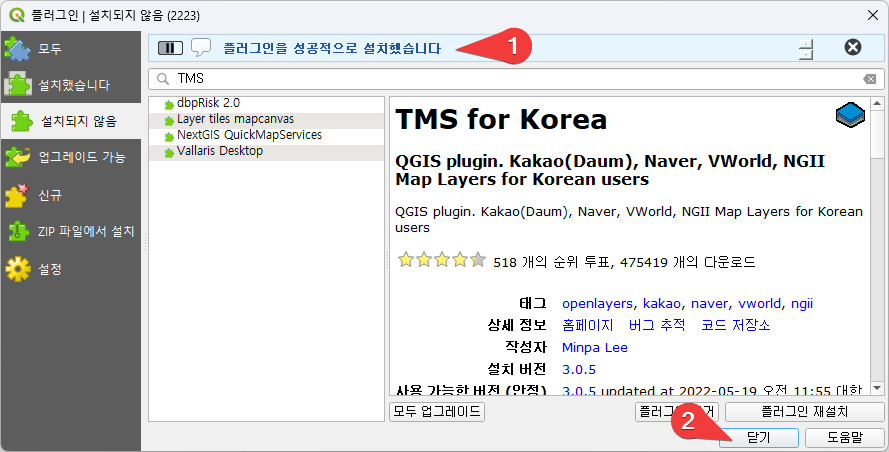This screenshot has width=889, height=452.
Task: Open the 코드 저장소 link
Action: 735,325
